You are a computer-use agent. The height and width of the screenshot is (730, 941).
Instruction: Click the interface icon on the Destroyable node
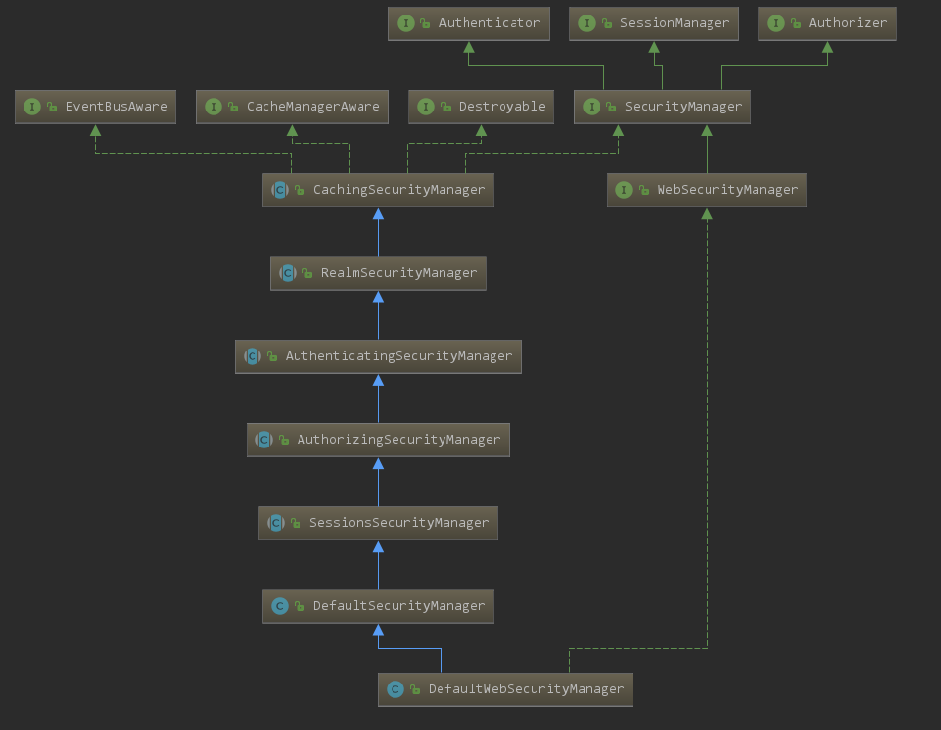(x=425, y=106)
